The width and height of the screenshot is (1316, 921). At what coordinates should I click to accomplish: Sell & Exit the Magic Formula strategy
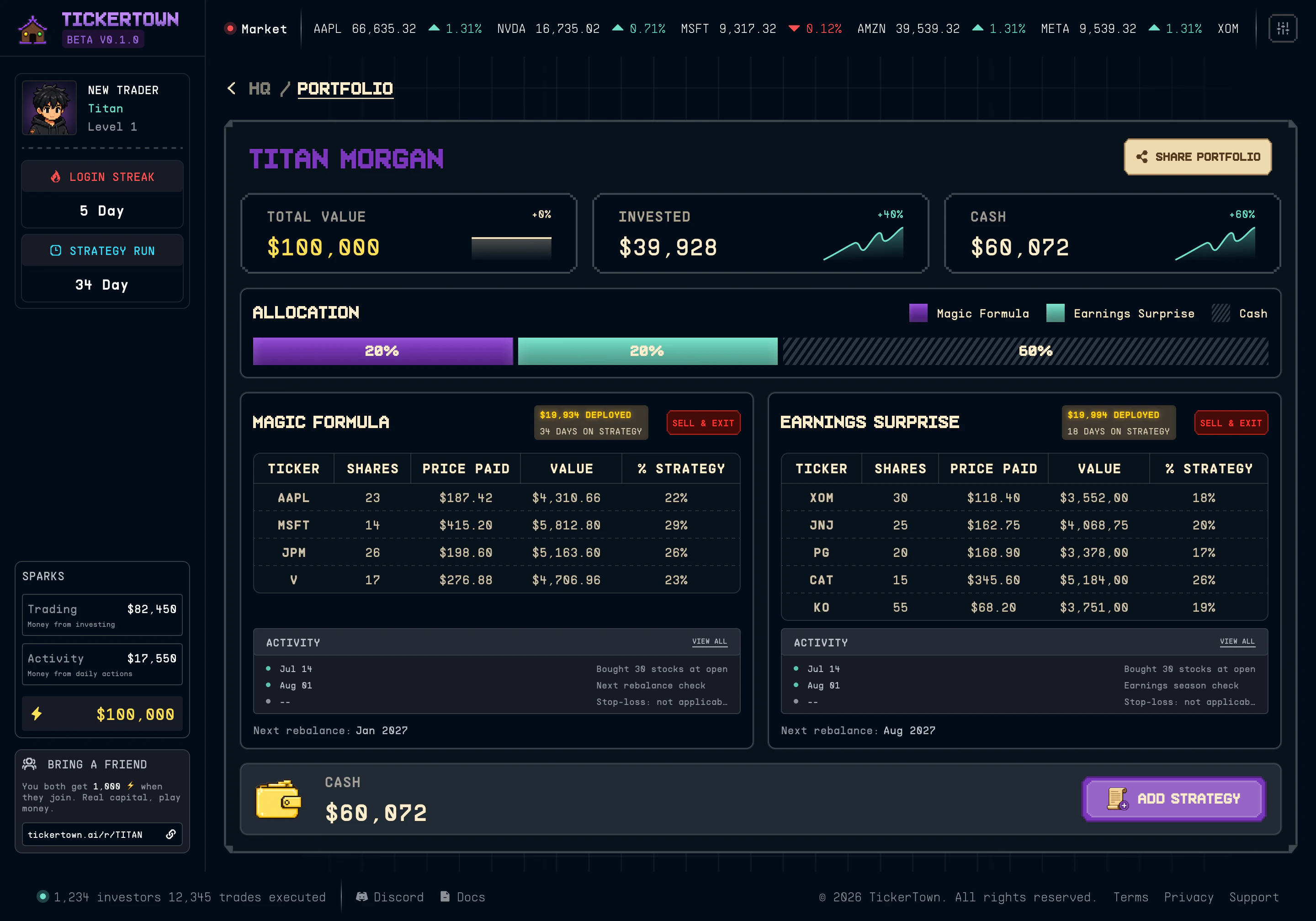tap(703, 423)
